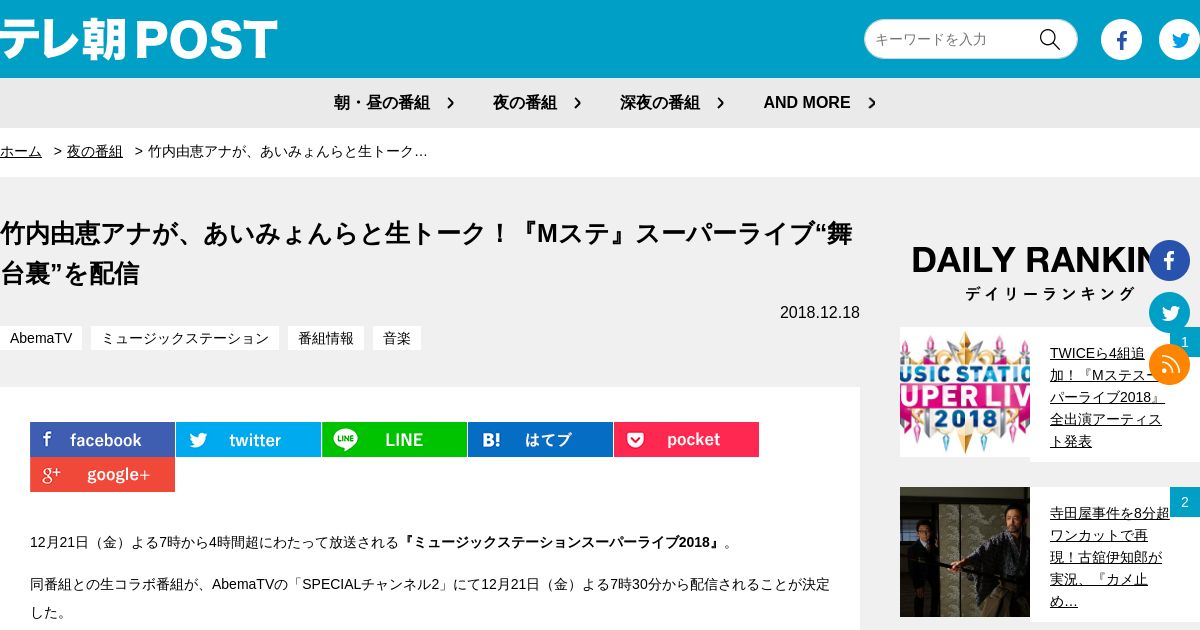Select the AbemaTV tag

[41, 338]
